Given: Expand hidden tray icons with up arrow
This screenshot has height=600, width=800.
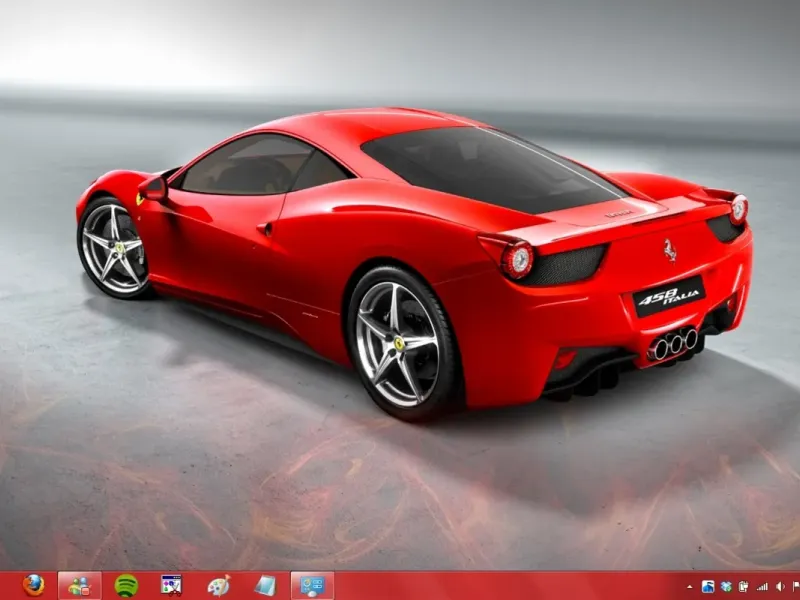Looking at the screenshot, I should (690, 586).
